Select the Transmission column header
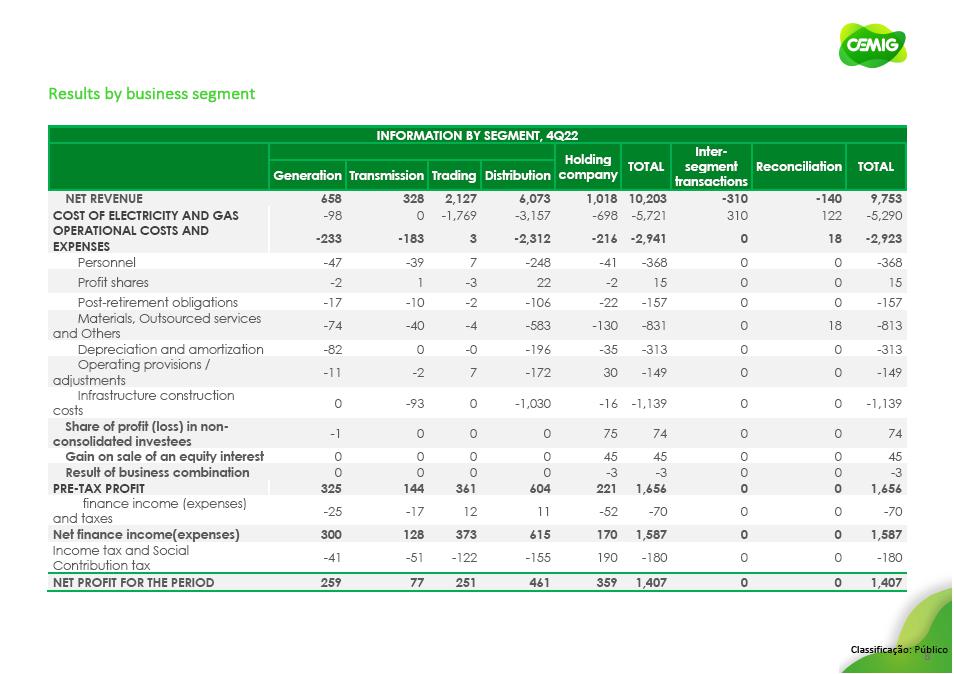This screenshot has height=674, width=954. pyautogui.click(x=386, y=175)
